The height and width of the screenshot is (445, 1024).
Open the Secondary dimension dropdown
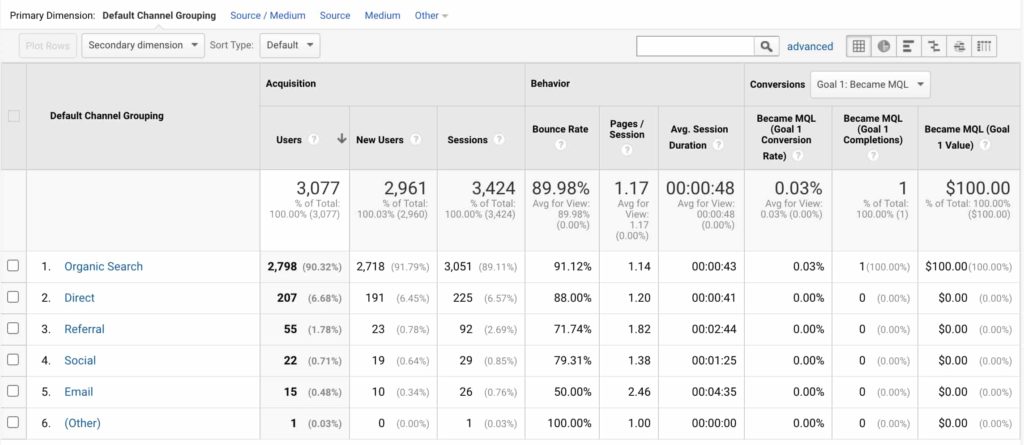pos(142,45)
